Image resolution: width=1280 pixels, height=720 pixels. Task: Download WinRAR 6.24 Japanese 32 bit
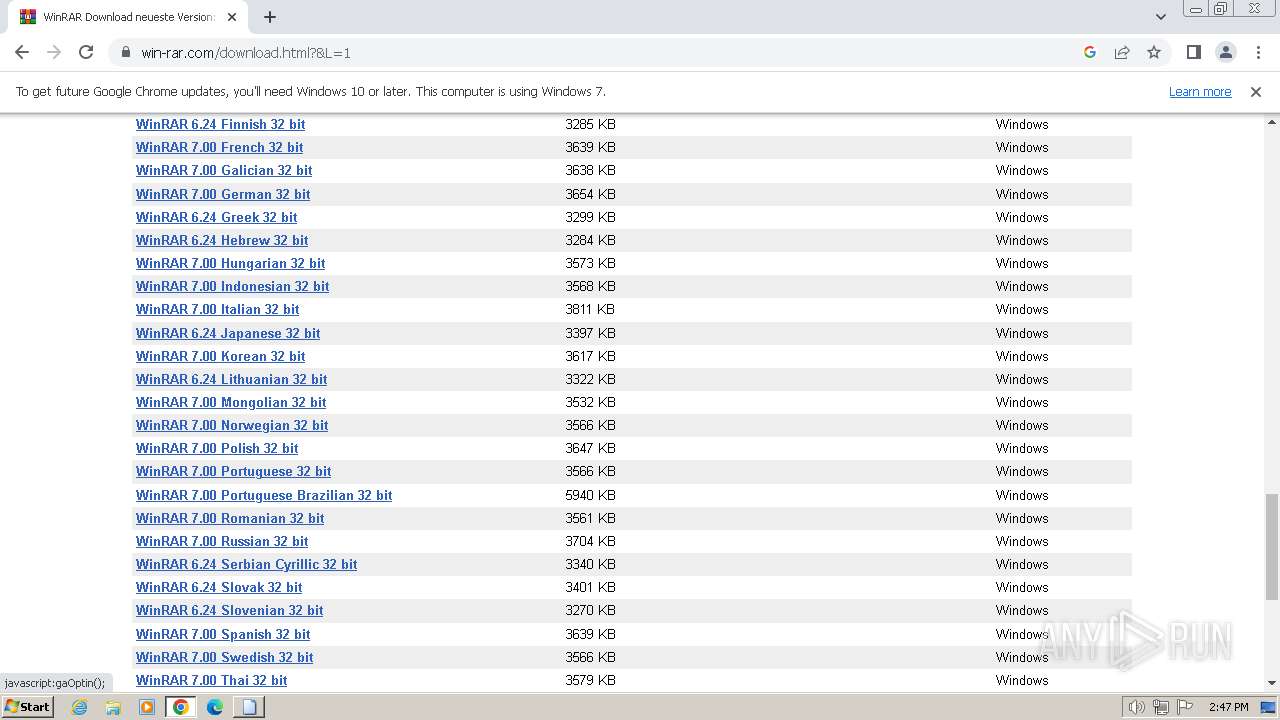[x=228, y=333]
